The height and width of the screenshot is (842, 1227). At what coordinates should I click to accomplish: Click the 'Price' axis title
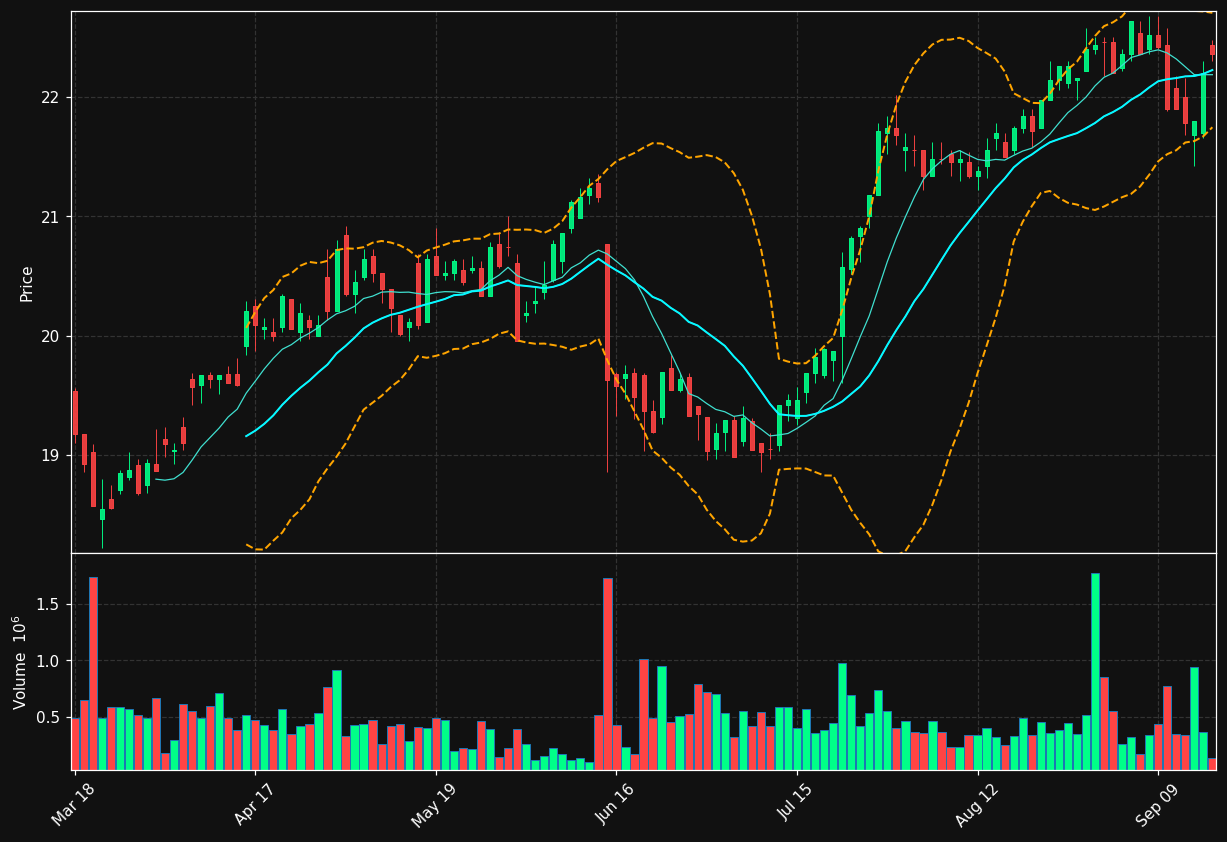pyautogui.click(x=27, y=283)
